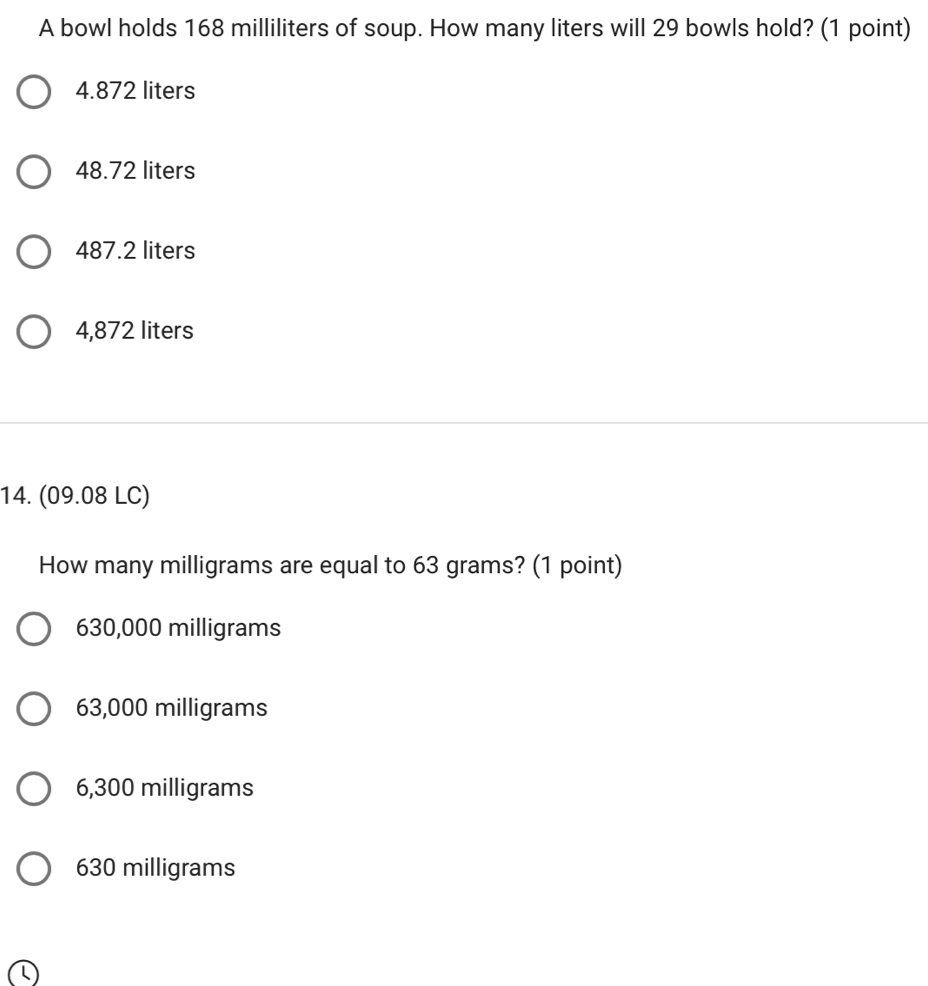
Task: Click the "4,872 liters" answer text
Action: click(135, 330)
